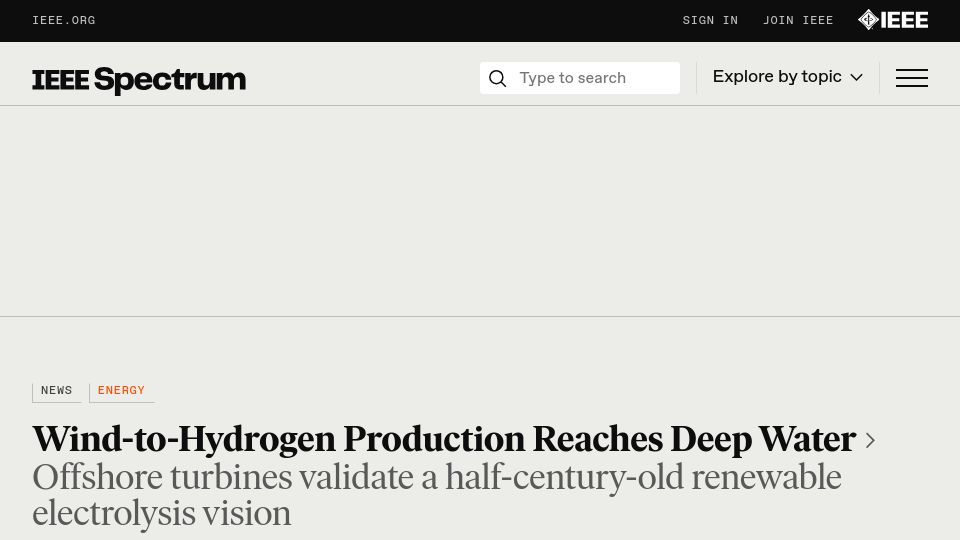Focus the 'Type to search' field
Screen dimensions: 960x540
[x=580, y=78]
